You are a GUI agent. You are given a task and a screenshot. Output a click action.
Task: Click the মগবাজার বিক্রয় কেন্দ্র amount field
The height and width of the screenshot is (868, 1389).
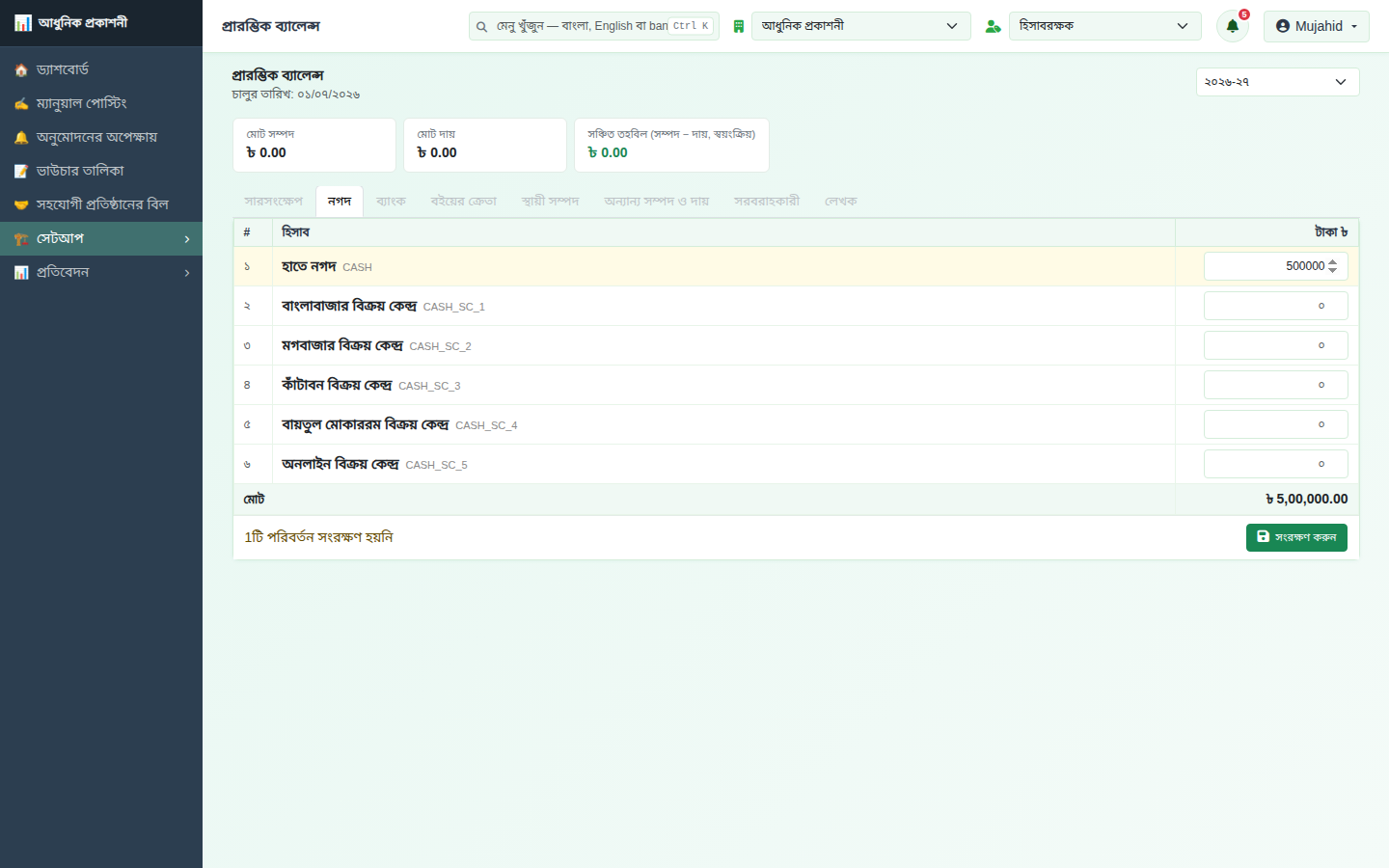pyautogui.click(x=1276, y=345)
